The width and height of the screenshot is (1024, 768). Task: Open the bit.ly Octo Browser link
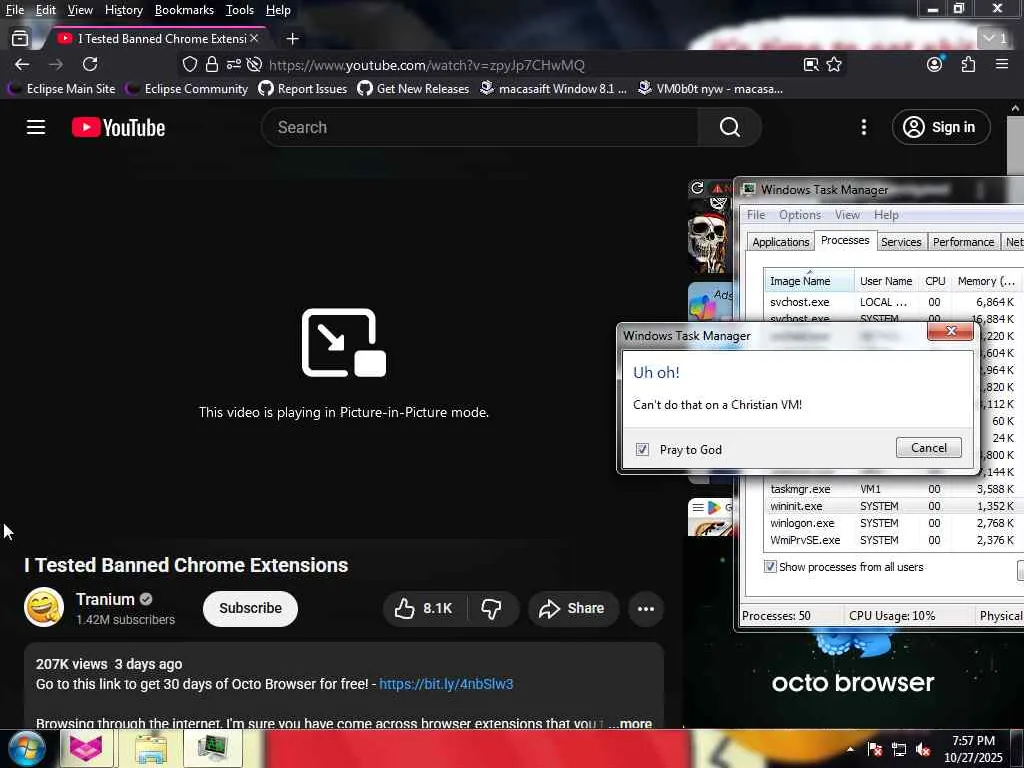pyautogui.click(x=446, y=684)
